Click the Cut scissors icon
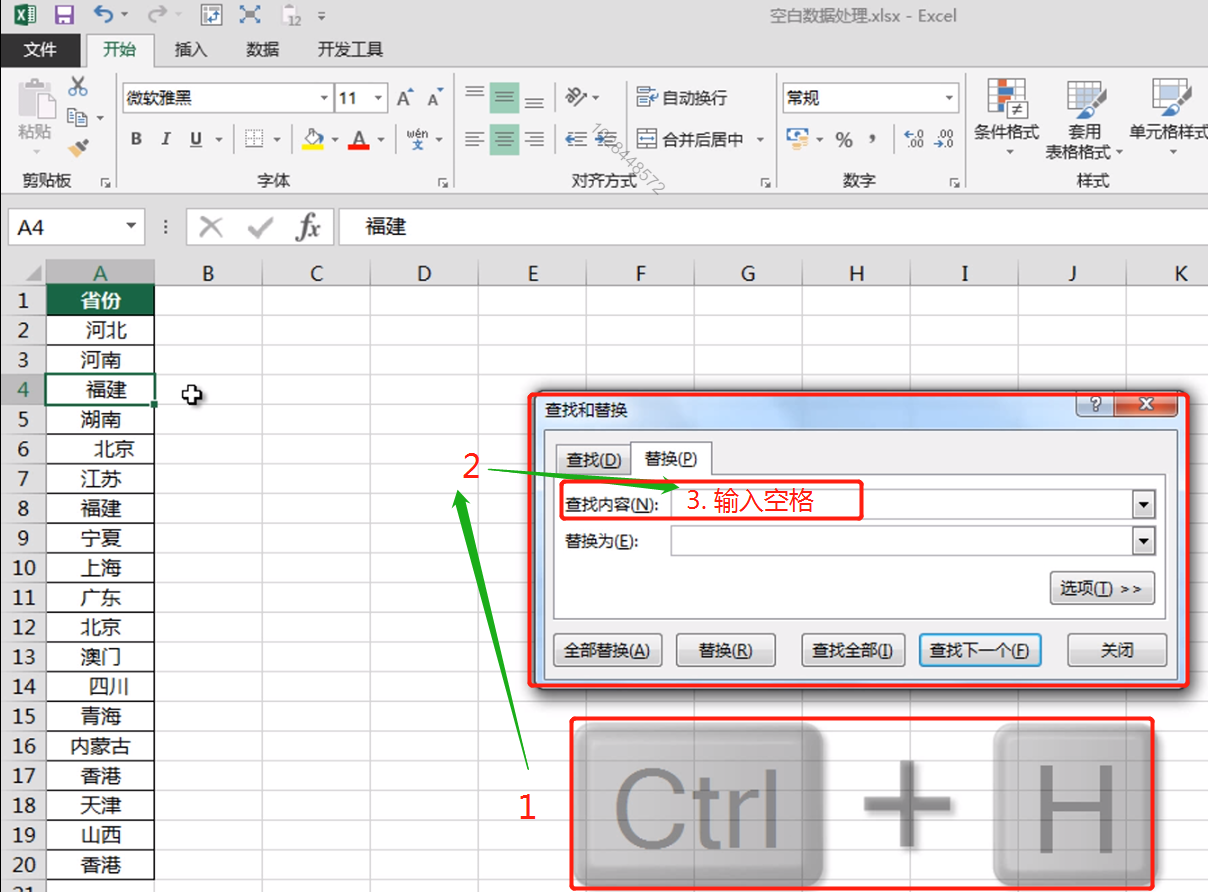The image size is (1208, 892). pyautogui.click(x=78, y=86)
